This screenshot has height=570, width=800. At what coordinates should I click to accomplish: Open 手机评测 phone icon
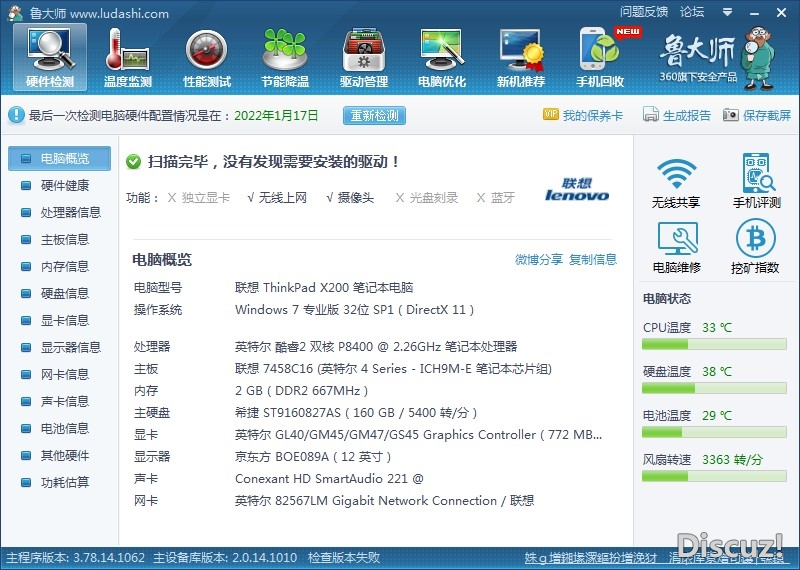[757, 181]
